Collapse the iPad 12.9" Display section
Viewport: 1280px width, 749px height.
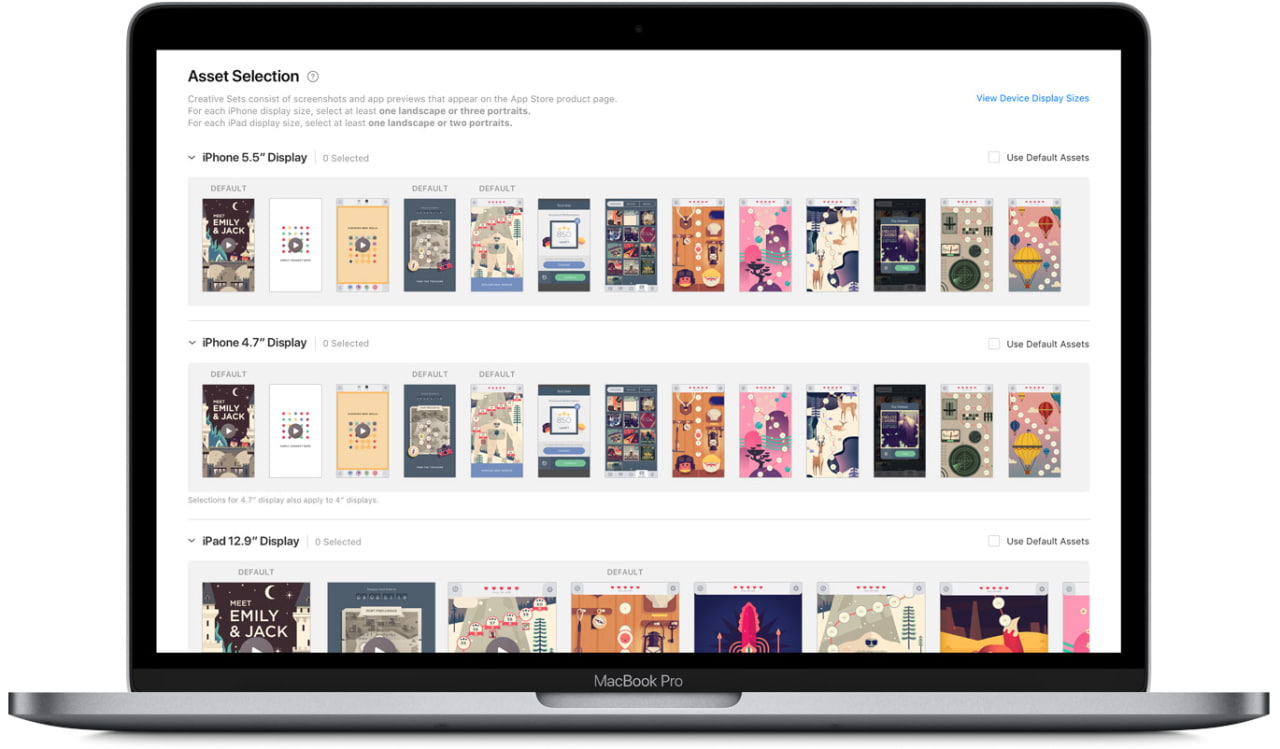coord(190,541)
